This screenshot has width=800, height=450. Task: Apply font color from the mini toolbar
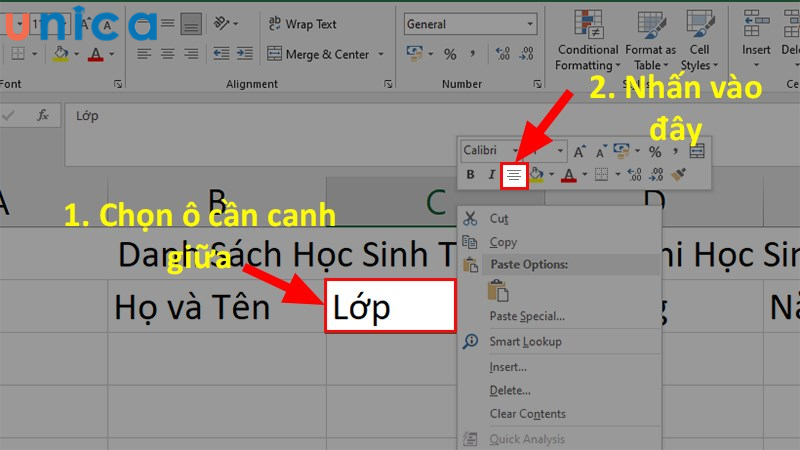[568, 175]
